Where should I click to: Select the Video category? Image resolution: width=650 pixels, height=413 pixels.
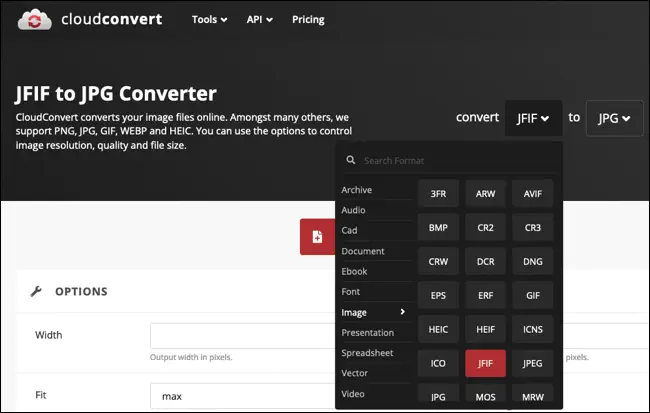point(353,394)
